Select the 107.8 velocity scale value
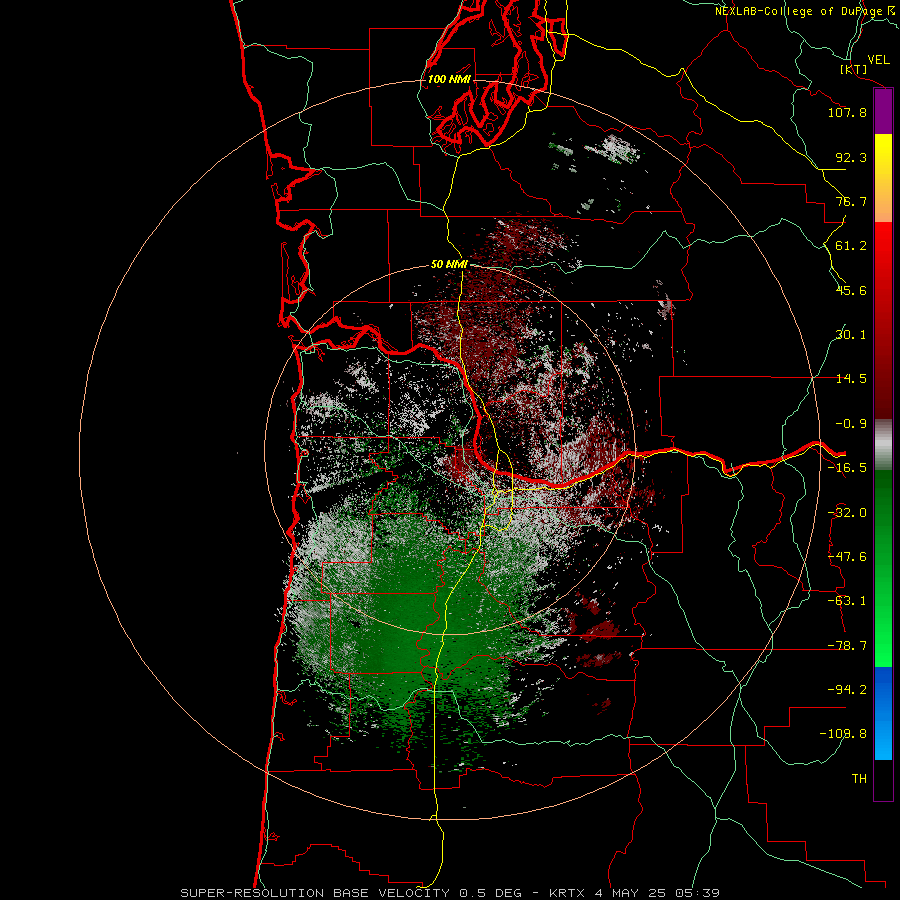The height and width of the screenshot is (900, 900). pyautogui.click(x=847, y=112)
